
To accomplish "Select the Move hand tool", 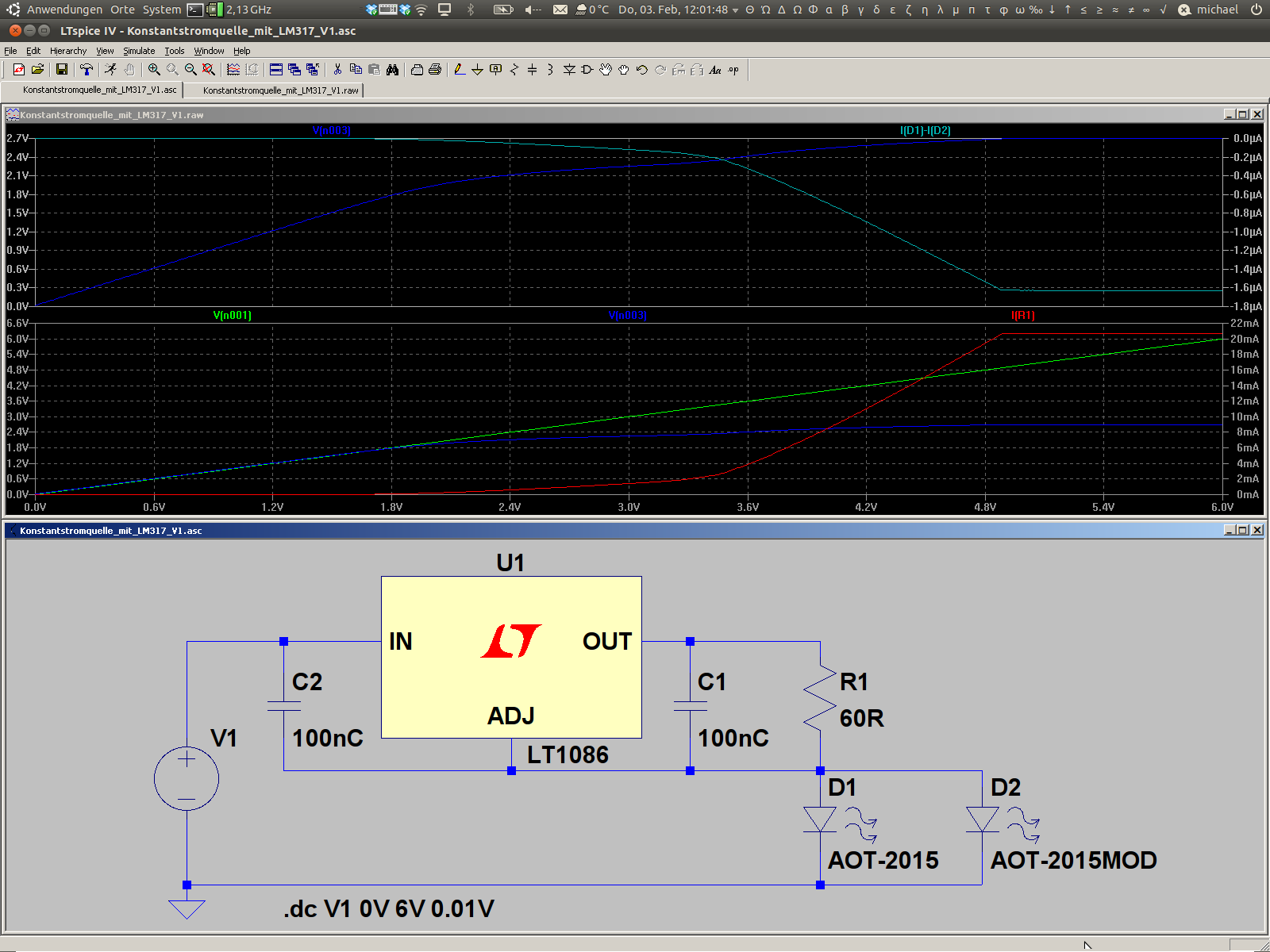I will click(606, 70).
